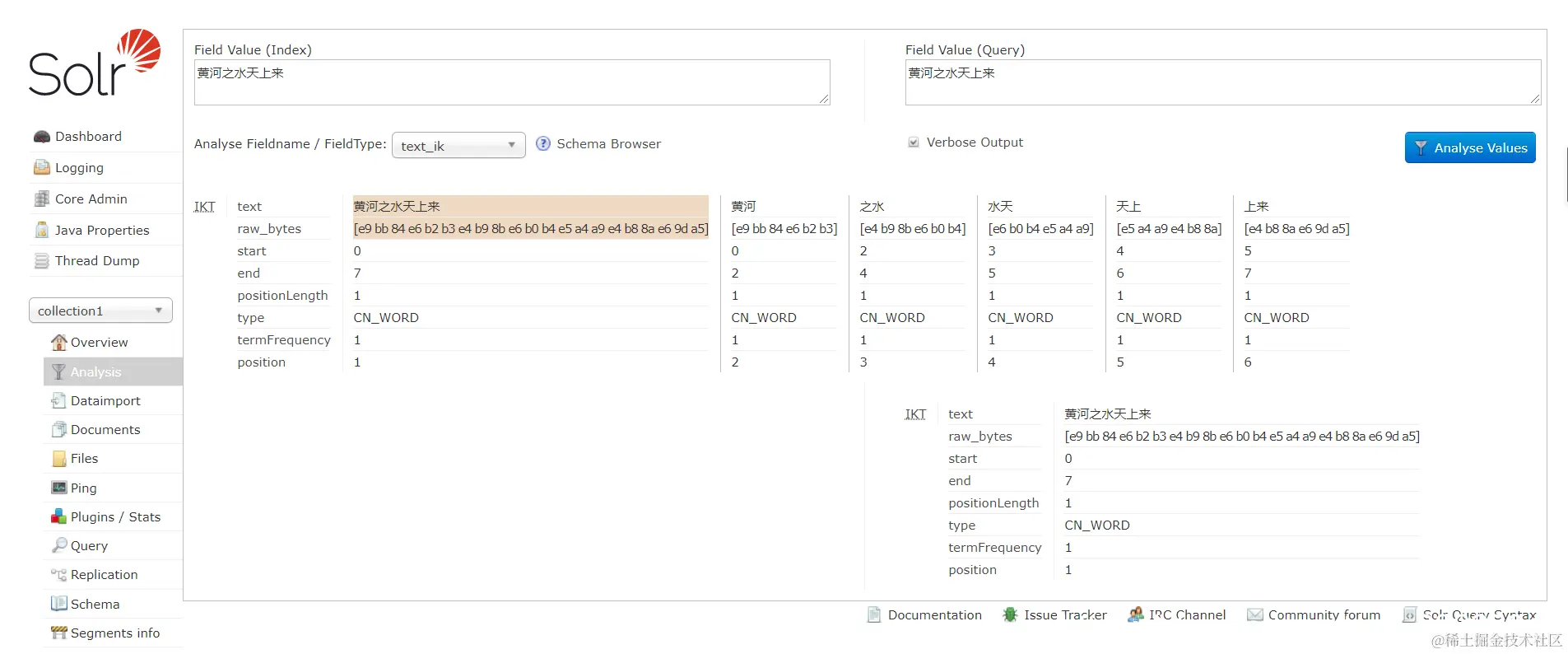Click the Query magnifier icon
This screenshot has height=654, width=1568.
coord(58,546)
